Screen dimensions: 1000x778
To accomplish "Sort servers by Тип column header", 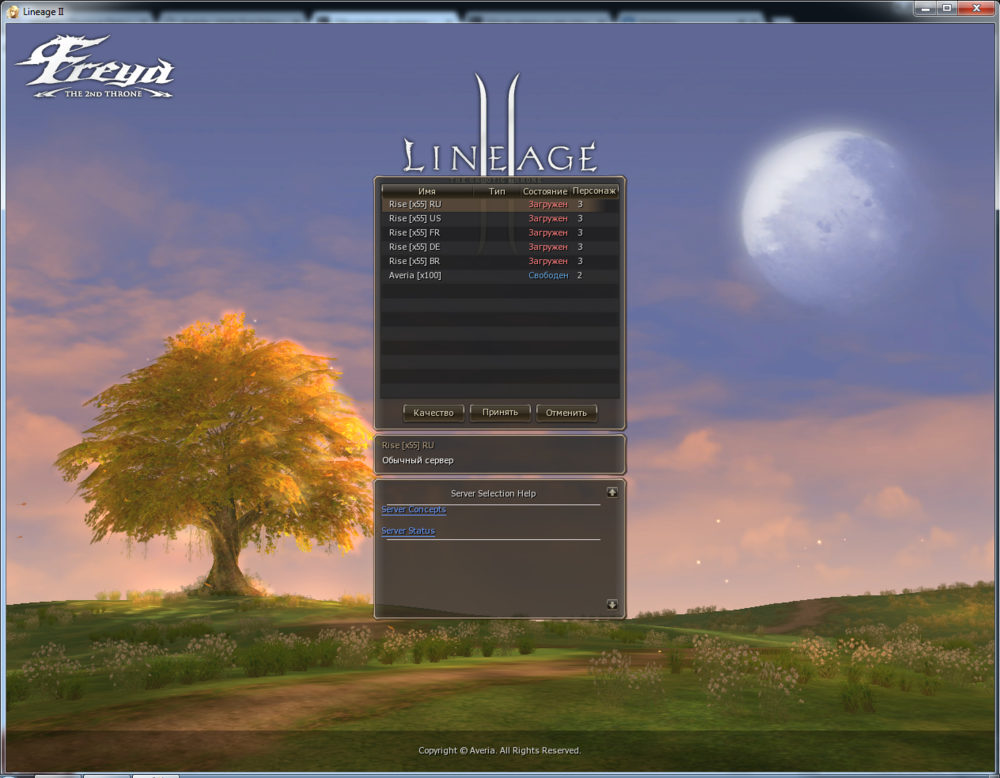I will point(497,190).
